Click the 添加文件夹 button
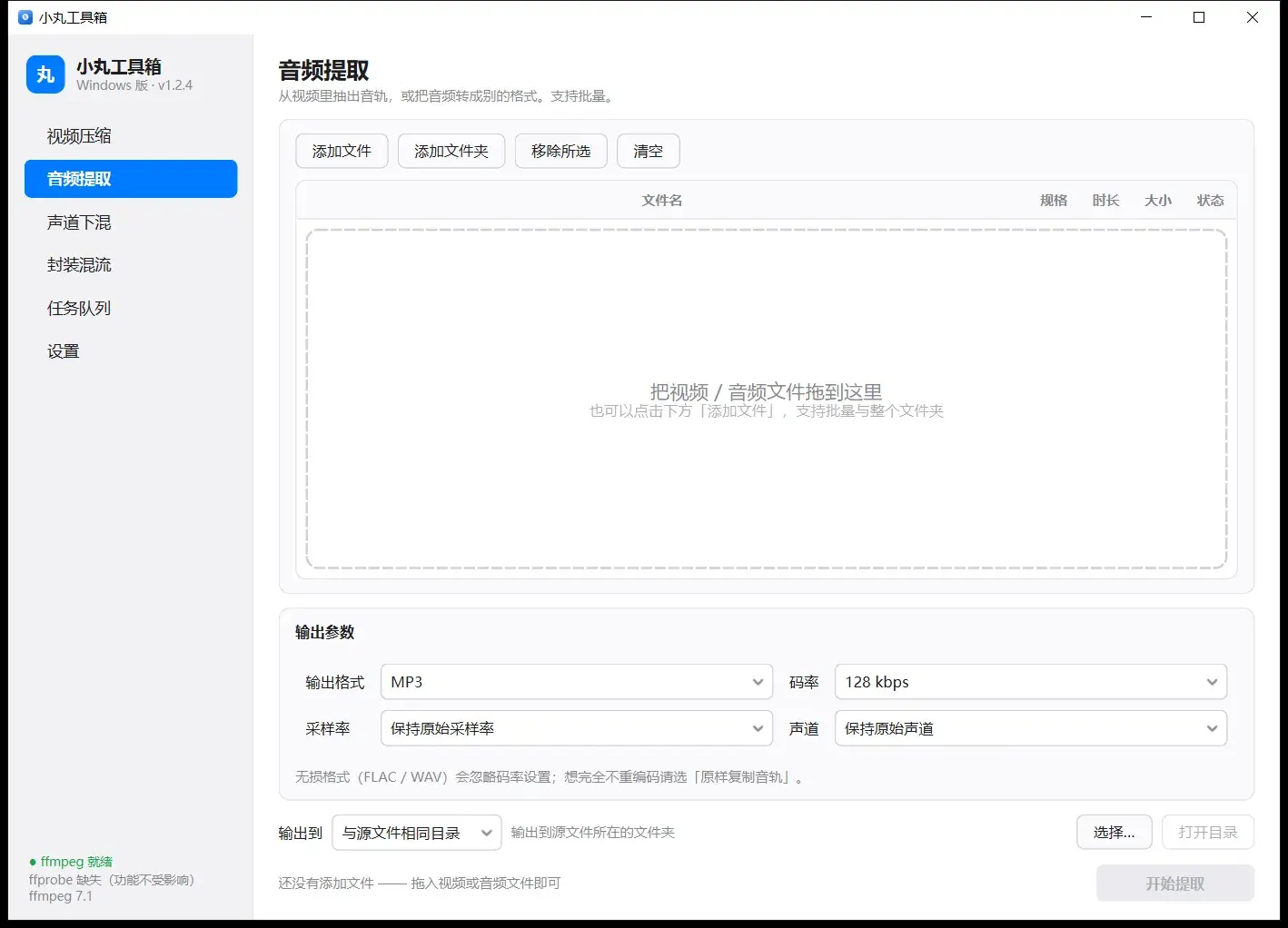This screenshot has width=1288, height=928. point(451,152)
